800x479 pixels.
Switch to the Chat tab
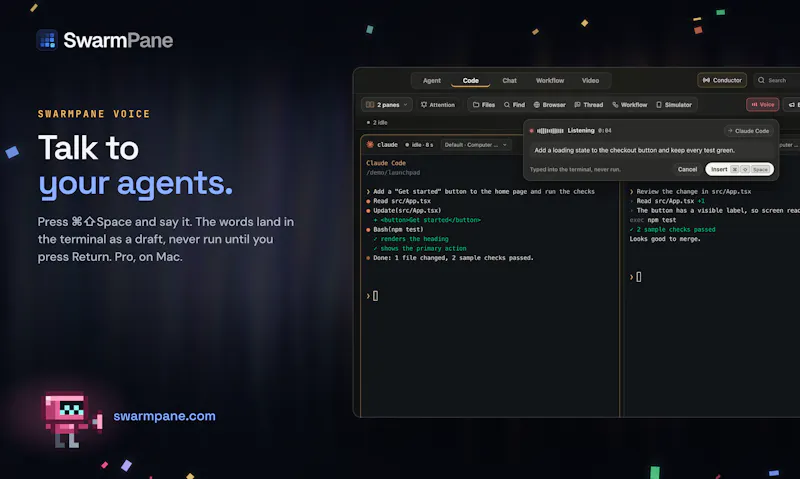click(x=509, y=81)
